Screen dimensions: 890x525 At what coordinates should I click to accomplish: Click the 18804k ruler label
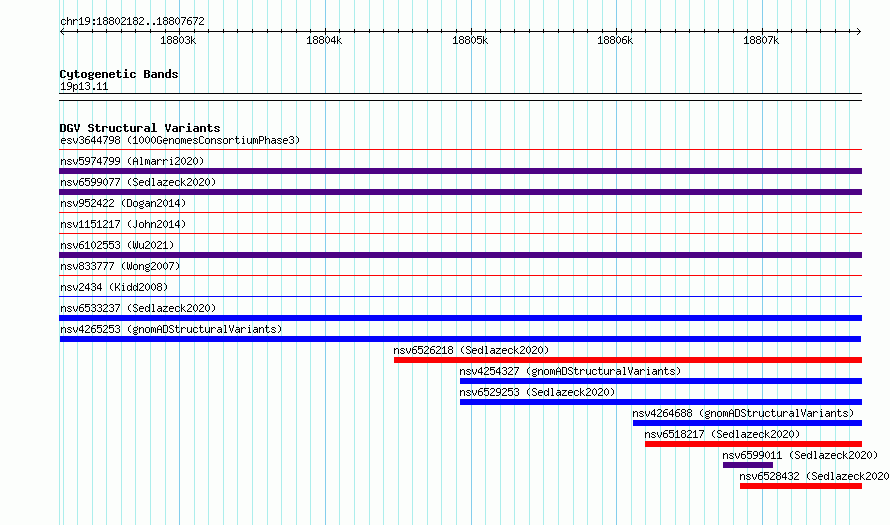point(324,40)
